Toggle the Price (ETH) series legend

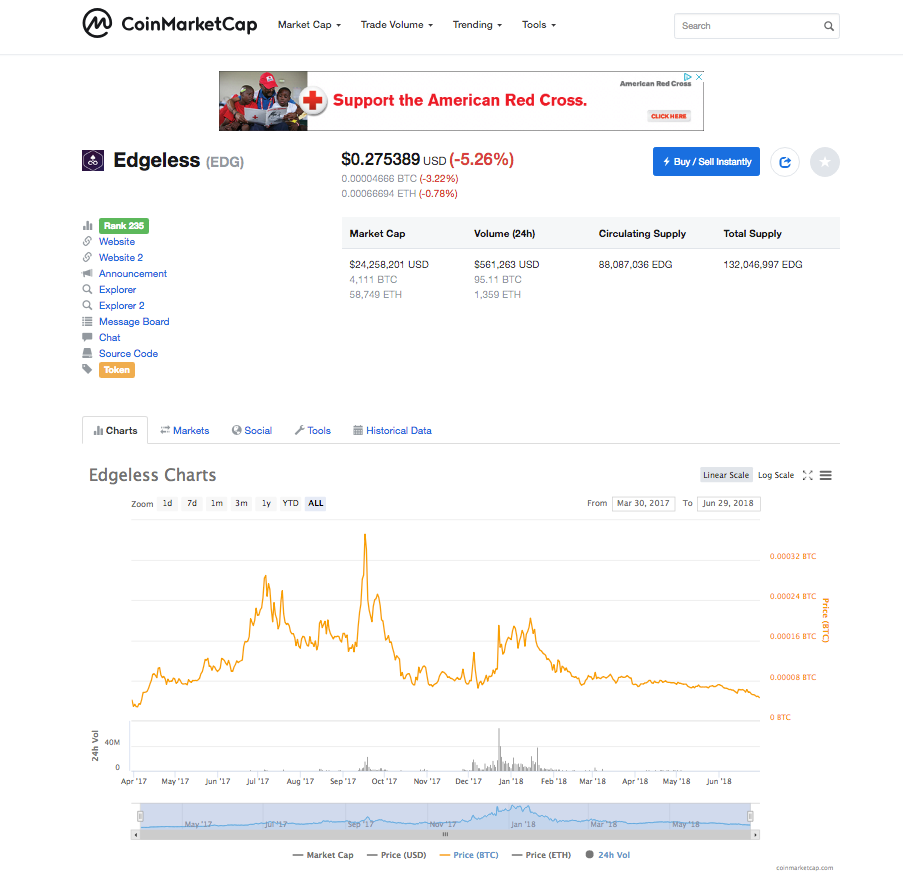[541, 855]
